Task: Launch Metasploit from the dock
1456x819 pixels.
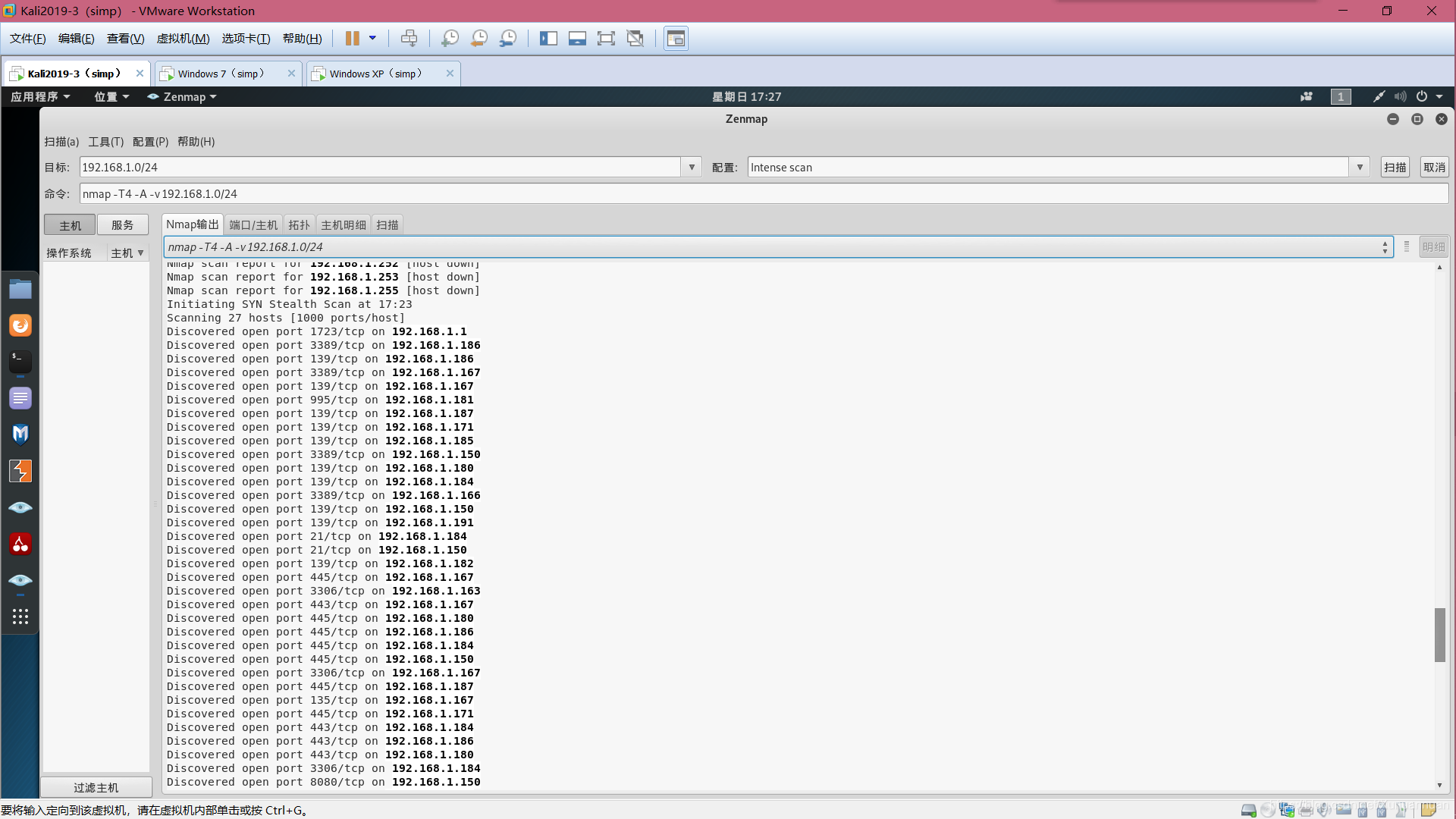Action: coord(20,435)
